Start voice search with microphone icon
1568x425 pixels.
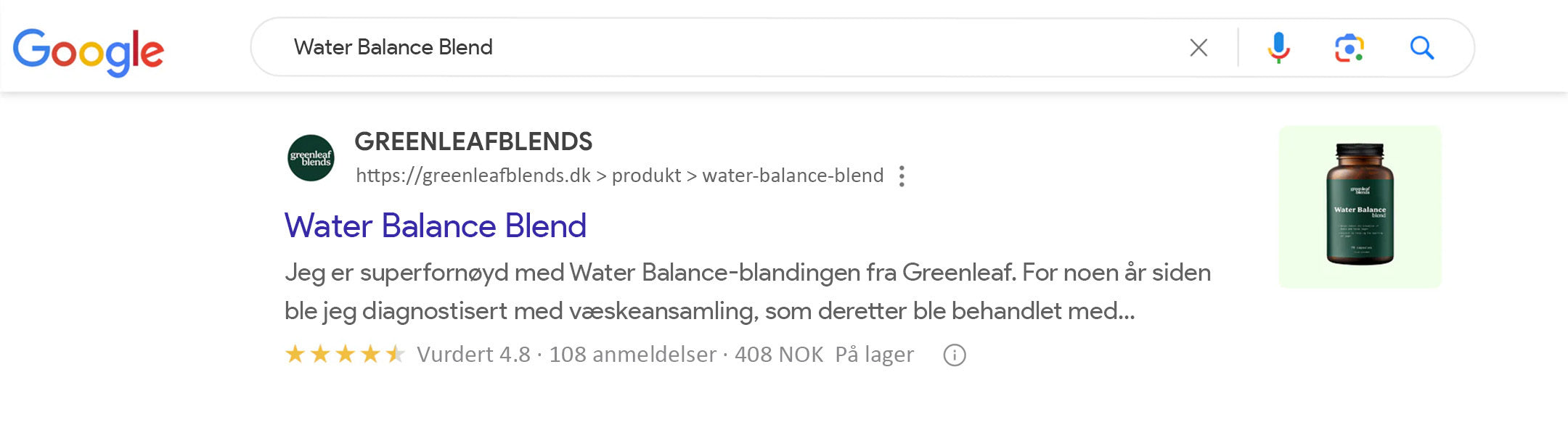click(x=1278, y=48)
